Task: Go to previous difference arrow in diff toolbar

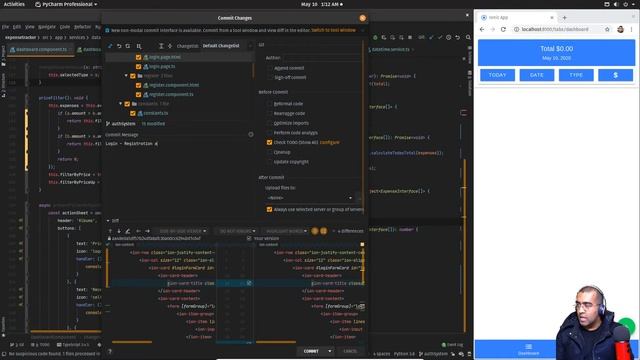Action: [x=110, y=231]
